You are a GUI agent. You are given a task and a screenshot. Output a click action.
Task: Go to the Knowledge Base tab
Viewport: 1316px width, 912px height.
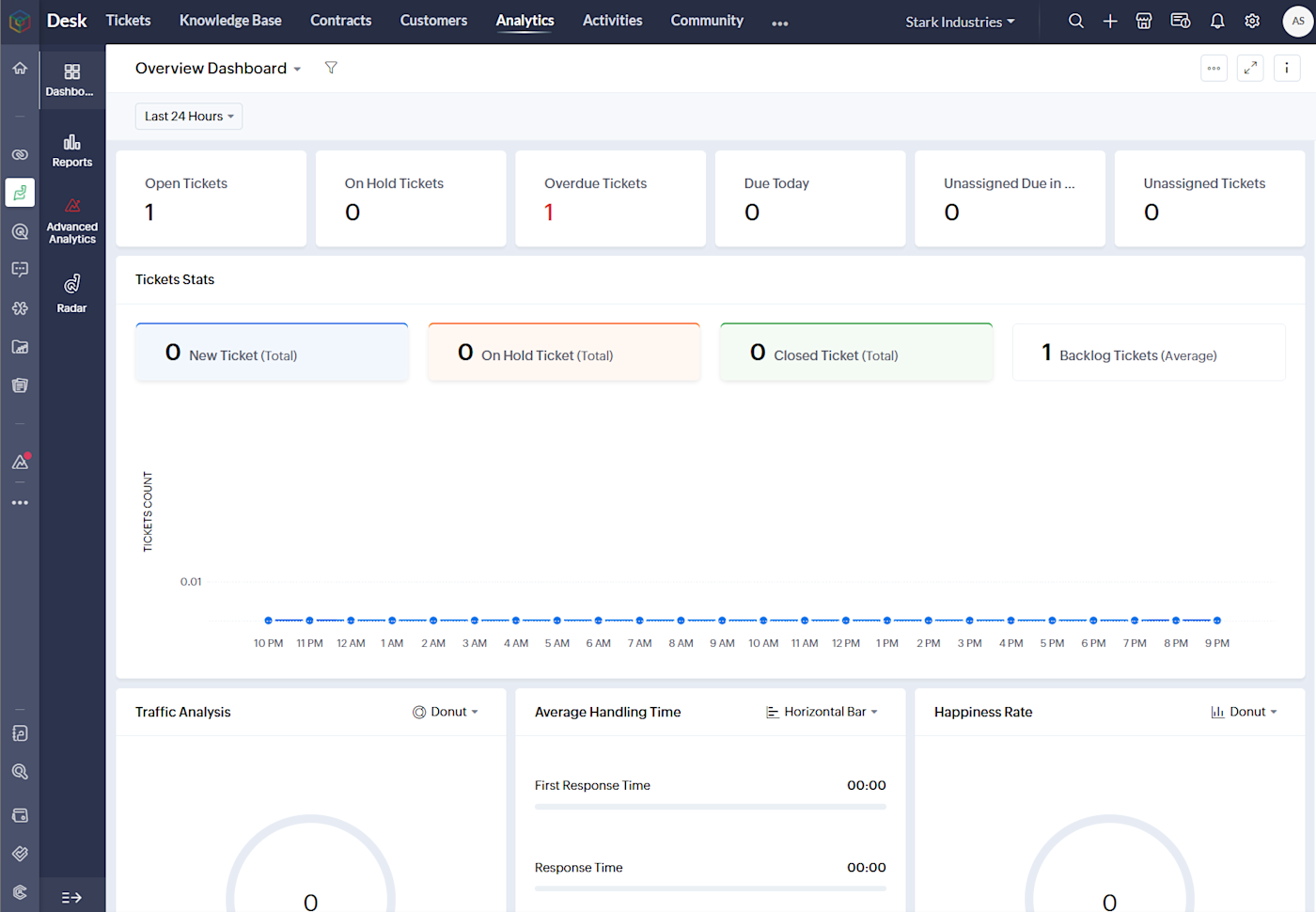(230, 21)
